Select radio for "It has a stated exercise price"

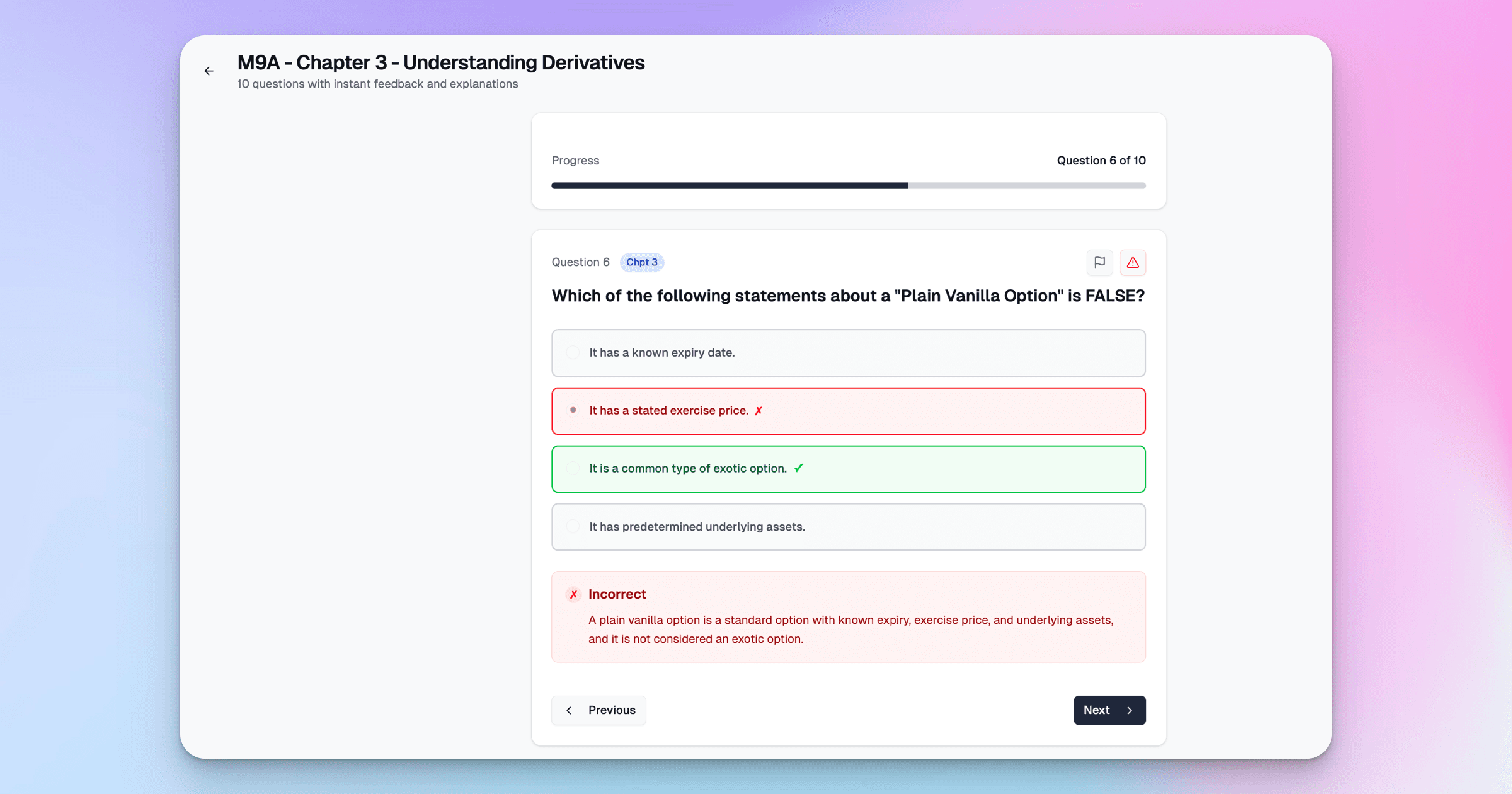pyautogui.click(x=573, y=410)
